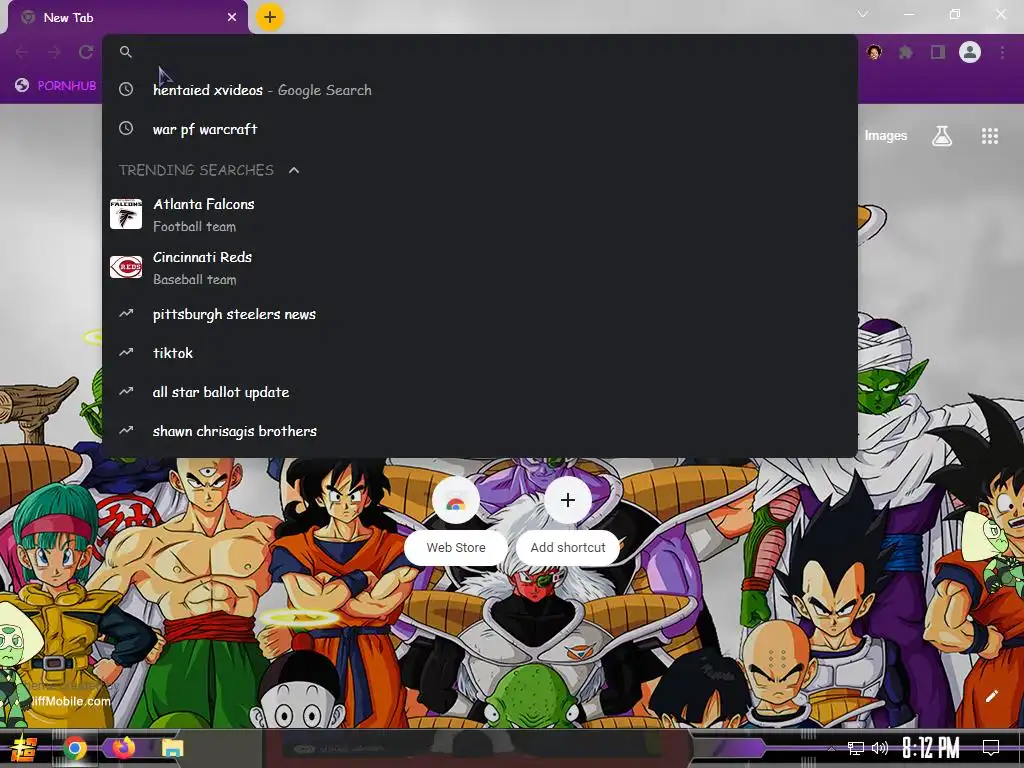Select all star ballot update suggestion
The width and height of the screenshot is (1024, 768).
click(480, 392)
